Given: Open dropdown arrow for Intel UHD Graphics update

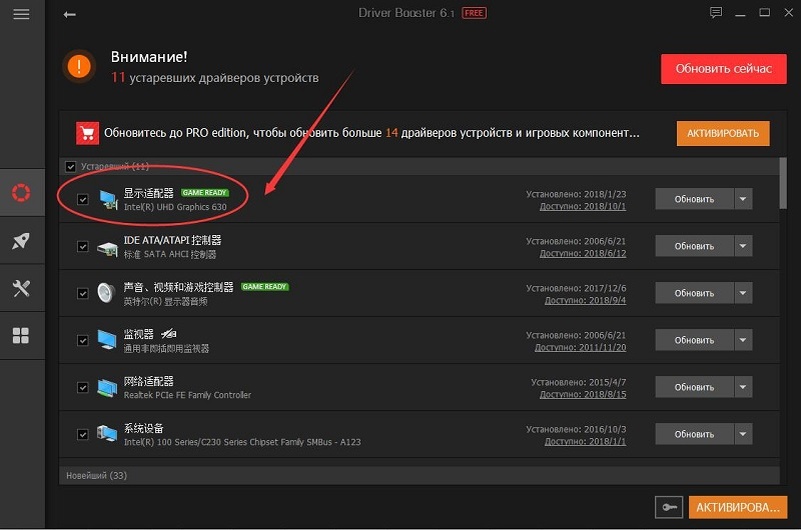Looking at the screenshot, I should [x=743, y=199].
